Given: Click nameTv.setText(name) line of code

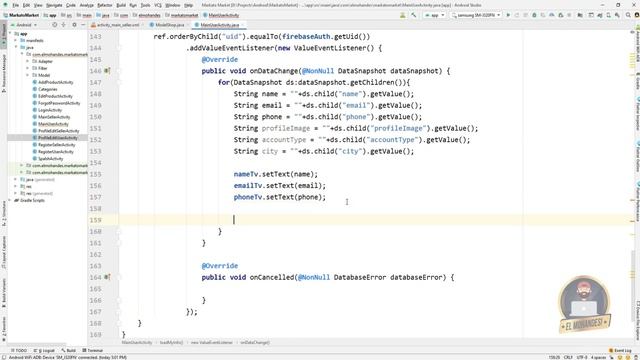Looking at the screenshot, I should click(x=276, y=174).
